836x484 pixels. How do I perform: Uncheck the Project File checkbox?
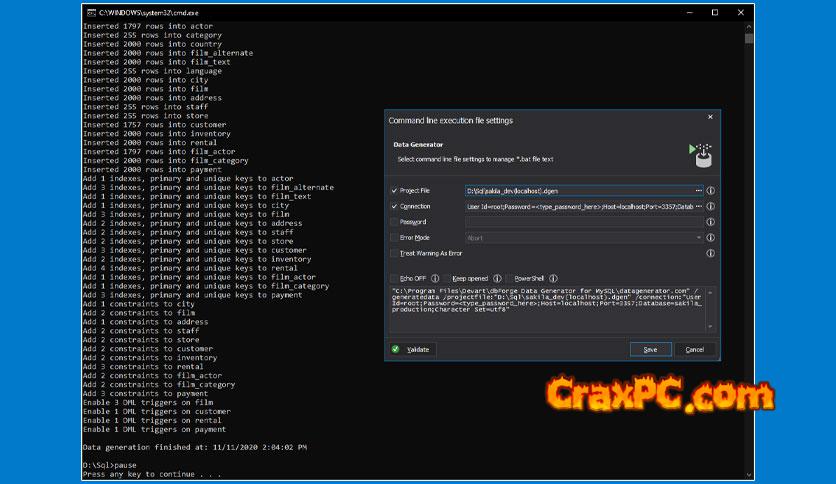tap(394, 190)
